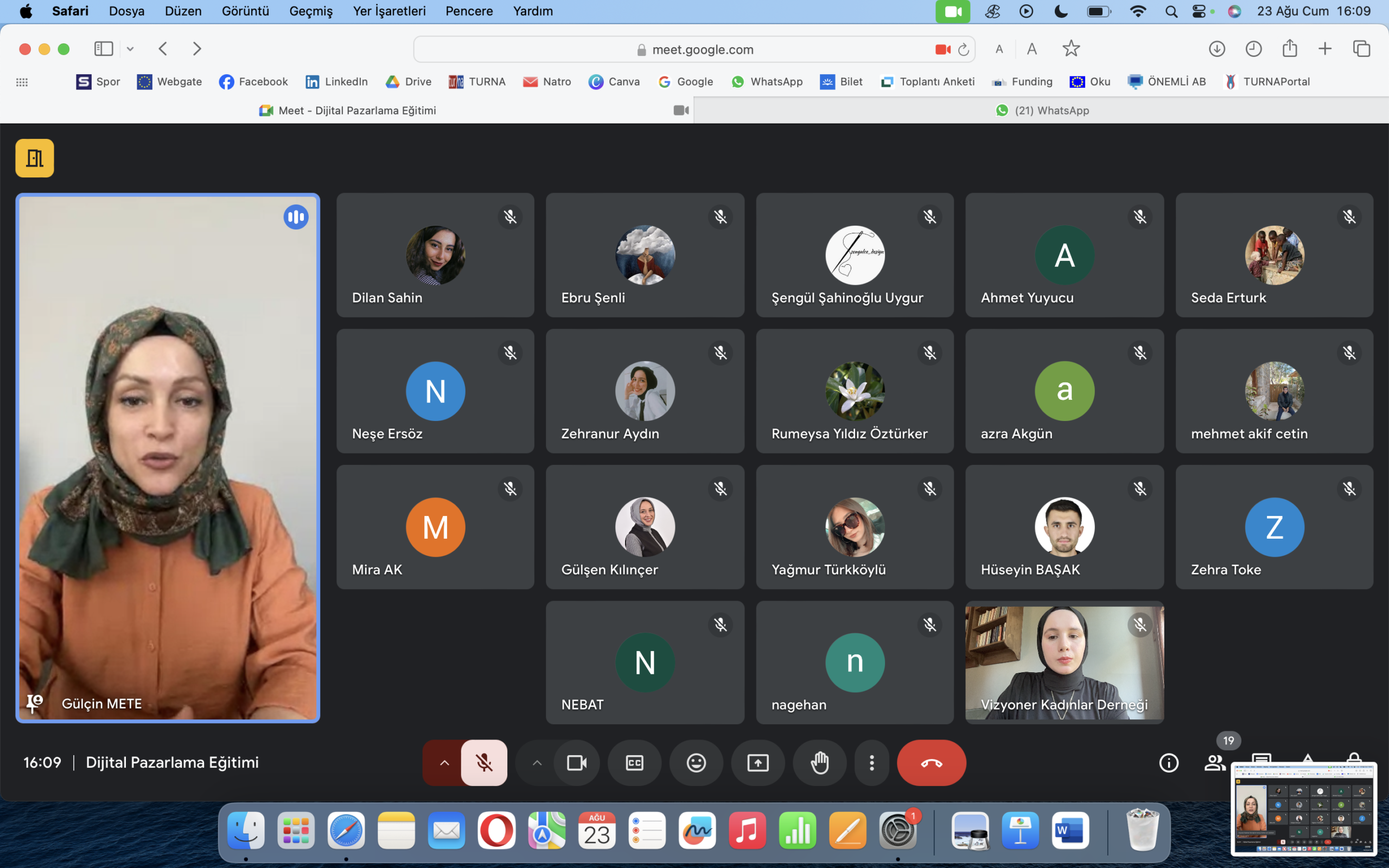Screen dimensions: 1389x868
Task: Open the Toplantı Anketi bookmark
Action: pyautogui.click(x=927, y=81)
